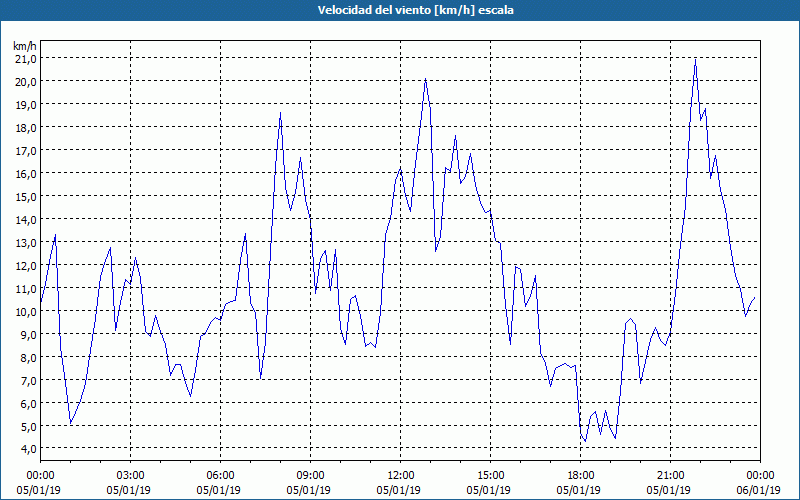Click the 5,0 y-axis value
800x500 pixels.
tap(28, 426)
